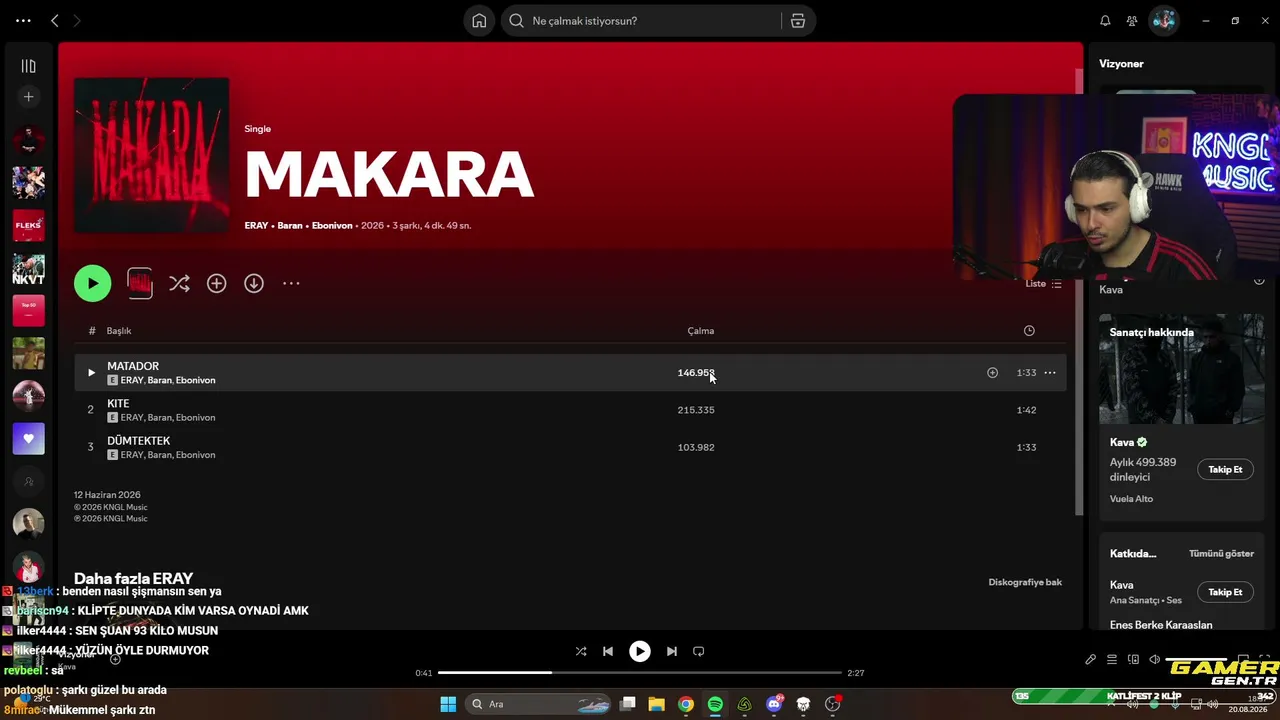Open Task View on the taskbar
The width and height of the screenshot is (1280, 720).
click(x=628, y=704)
